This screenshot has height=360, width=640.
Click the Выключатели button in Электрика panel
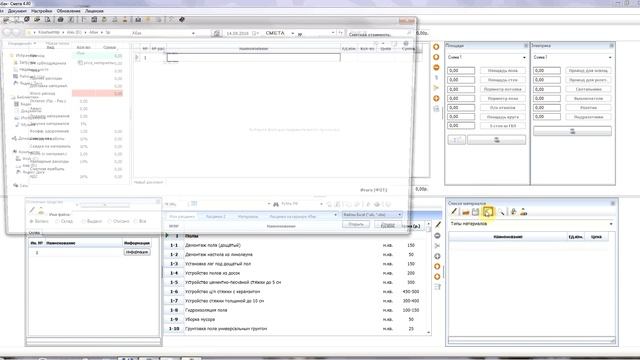(588, 98)
